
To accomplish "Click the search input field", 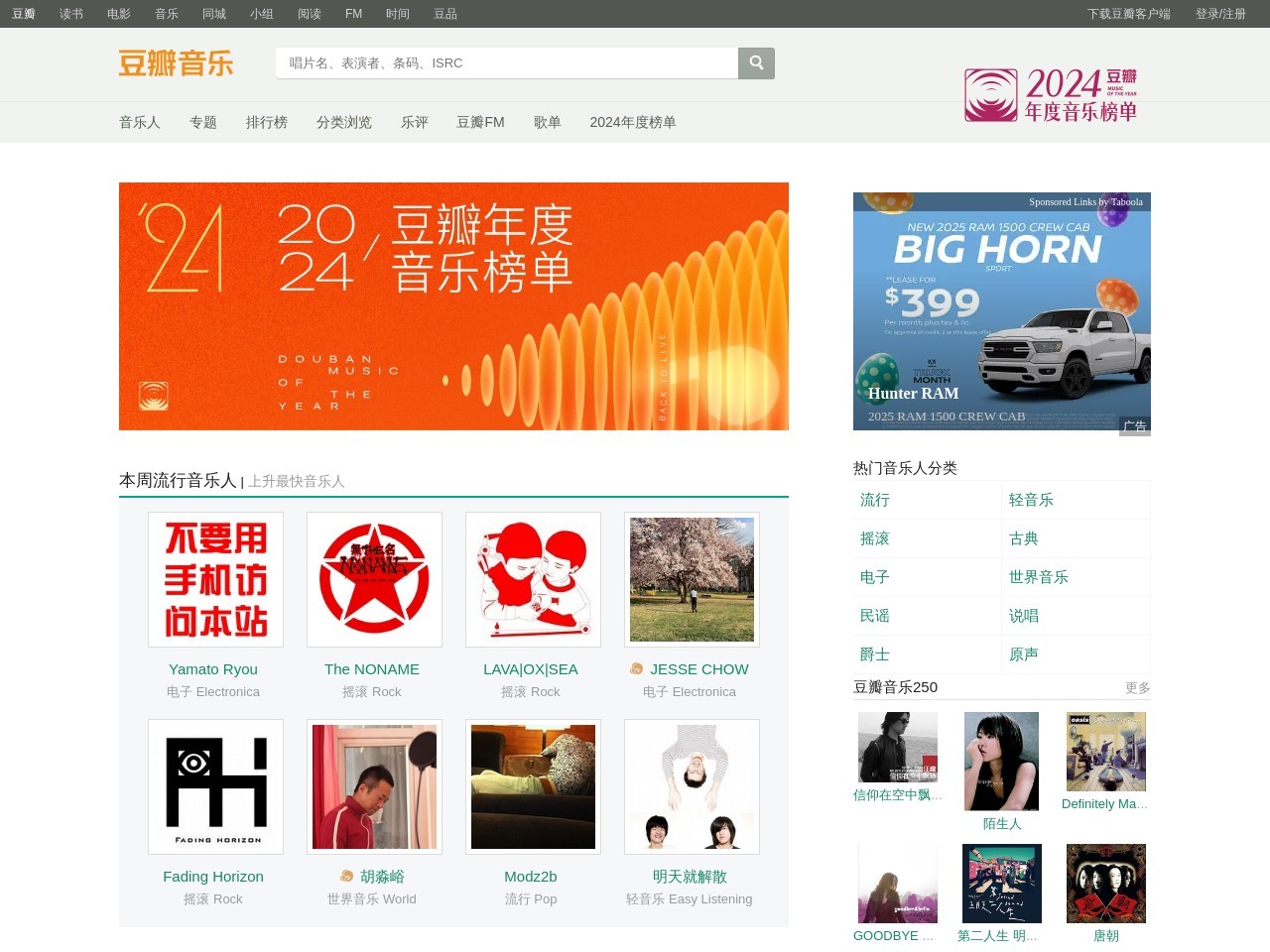I will click(506, 63).
